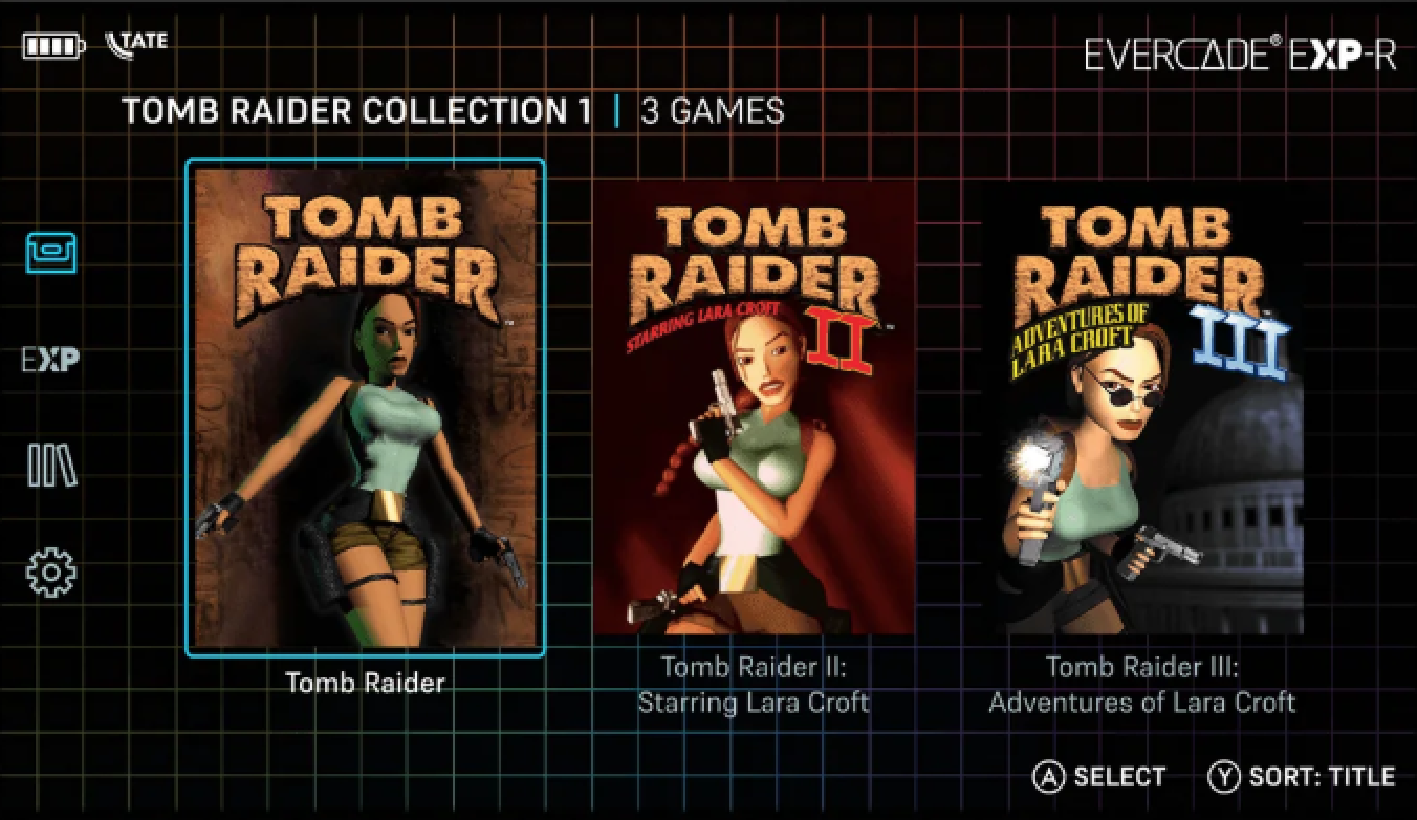Image resolution: width=1417 pixels, height=820 pixels.
Task: Click Tomb Raider II: Starring Lara Croft caption
Action: pyautogui.click(x=754, y=685)
